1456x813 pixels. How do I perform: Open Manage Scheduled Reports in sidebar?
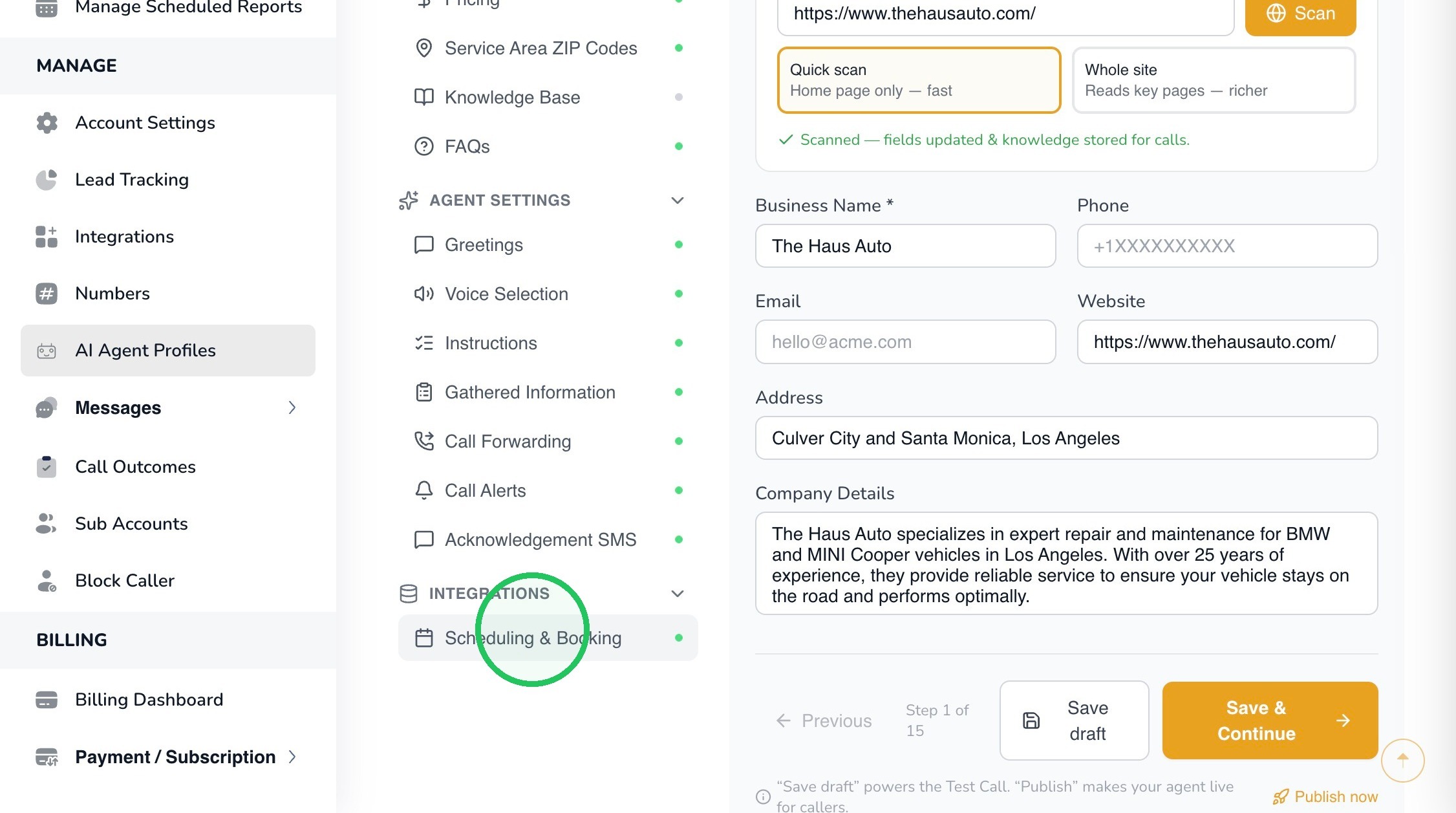(169, 8)
